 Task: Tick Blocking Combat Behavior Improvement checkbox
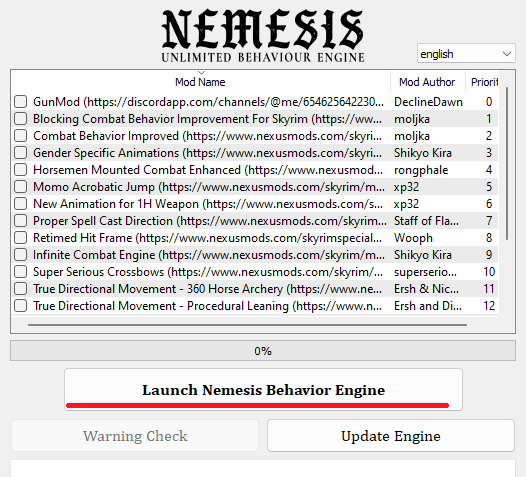(20, 118)
